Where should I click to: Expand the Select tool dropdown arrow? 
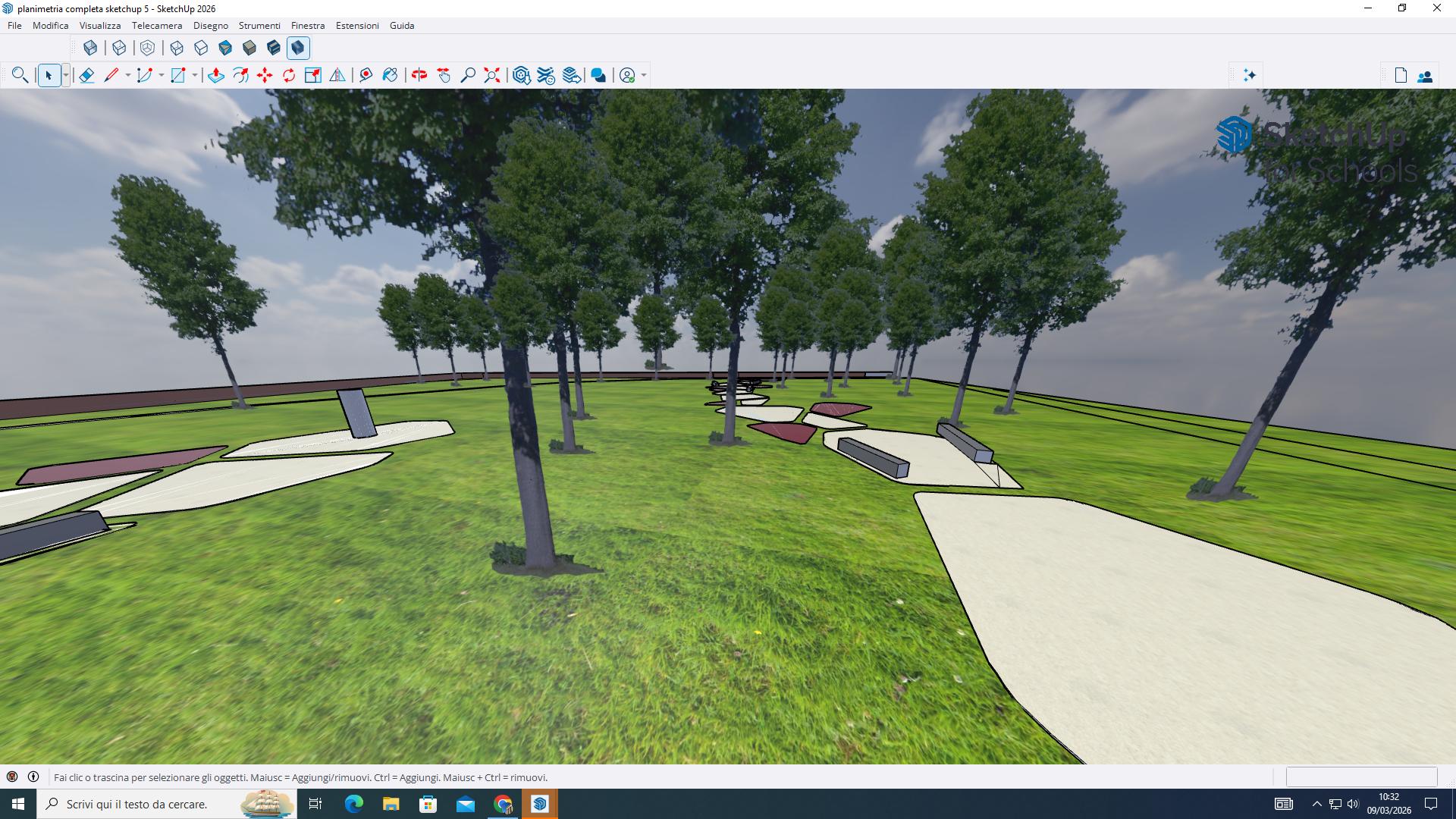click(x=66, y=75)
